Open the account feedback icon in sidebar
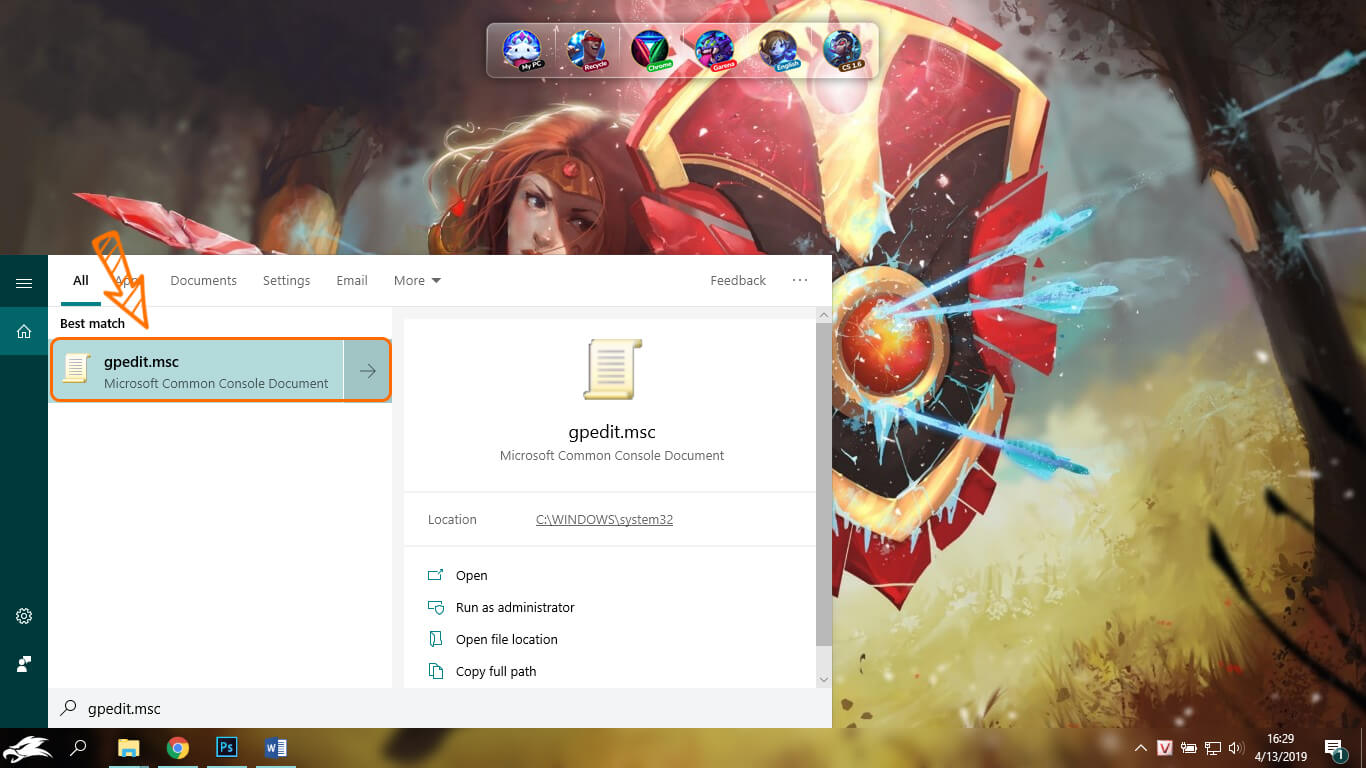 24,664
